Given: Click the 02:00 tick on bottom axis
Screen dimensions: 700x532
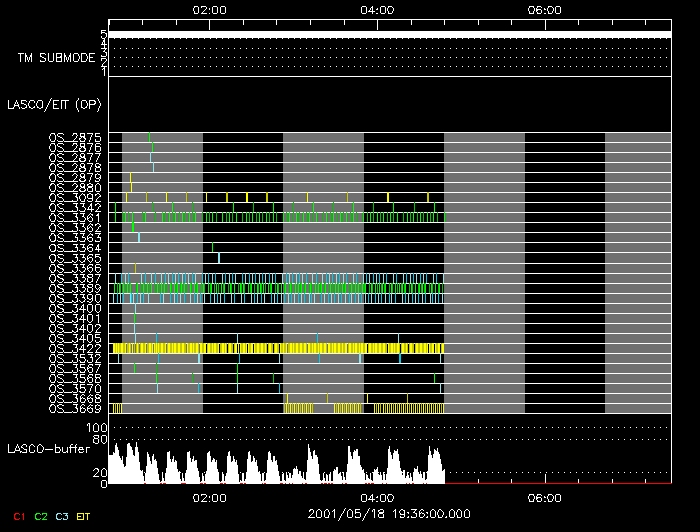Looking at the screenshot, I should 209,497.
